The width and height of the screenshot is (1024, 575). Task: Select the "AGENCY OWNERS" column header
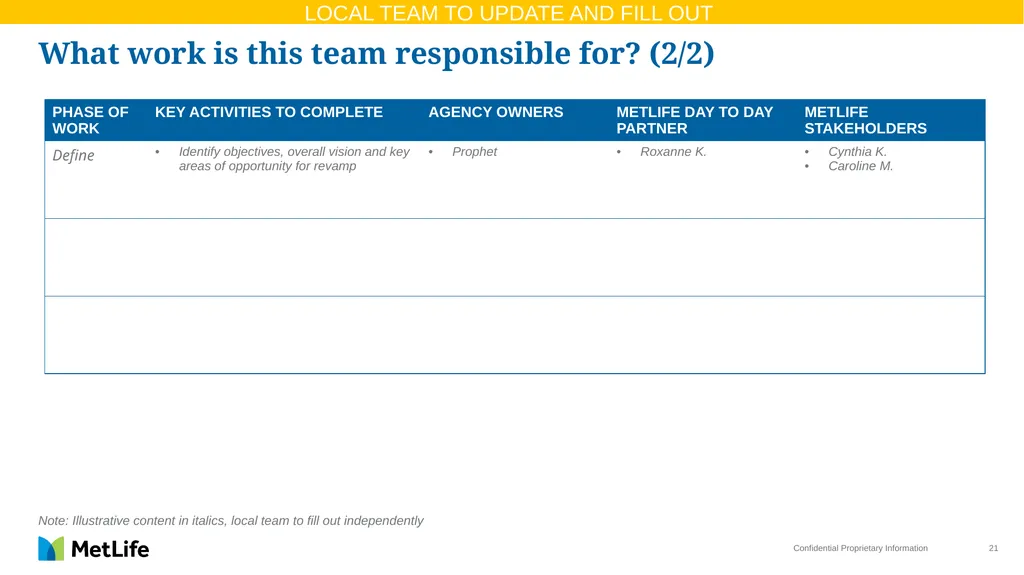(x=496, y=112)
